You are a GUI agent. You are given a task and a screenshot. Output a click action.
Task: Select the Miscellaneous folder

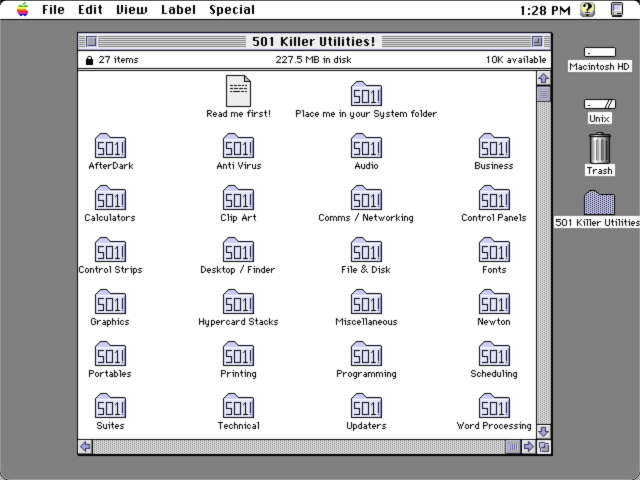click(x=366, y=302)
